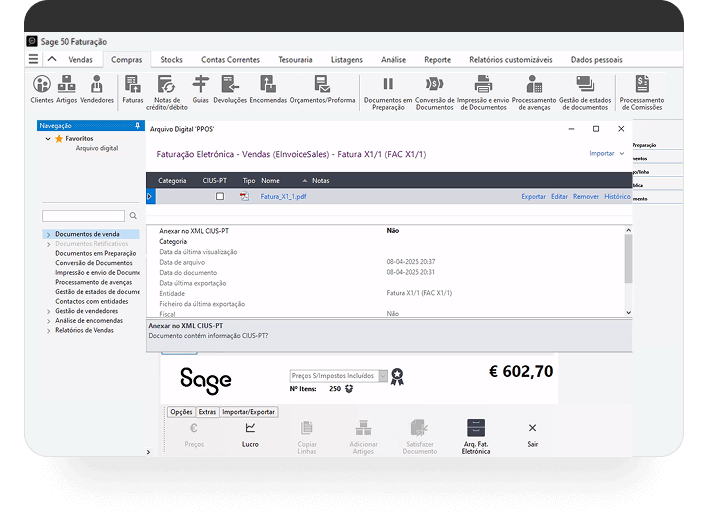Open Impressão e envio de Documentos
Screen dimensions: 708x521
(483, 88)
